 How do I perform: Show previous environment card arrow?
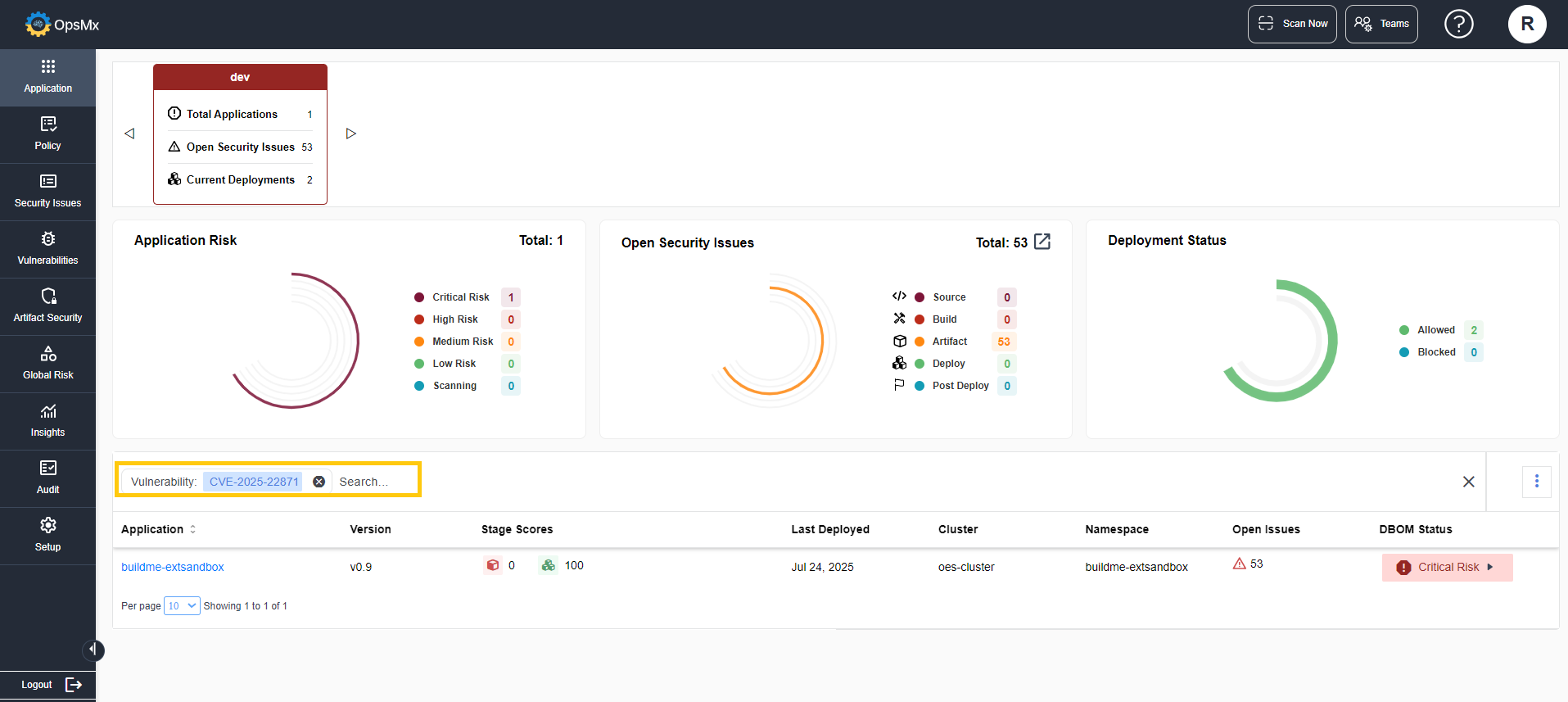pos(129,134)
